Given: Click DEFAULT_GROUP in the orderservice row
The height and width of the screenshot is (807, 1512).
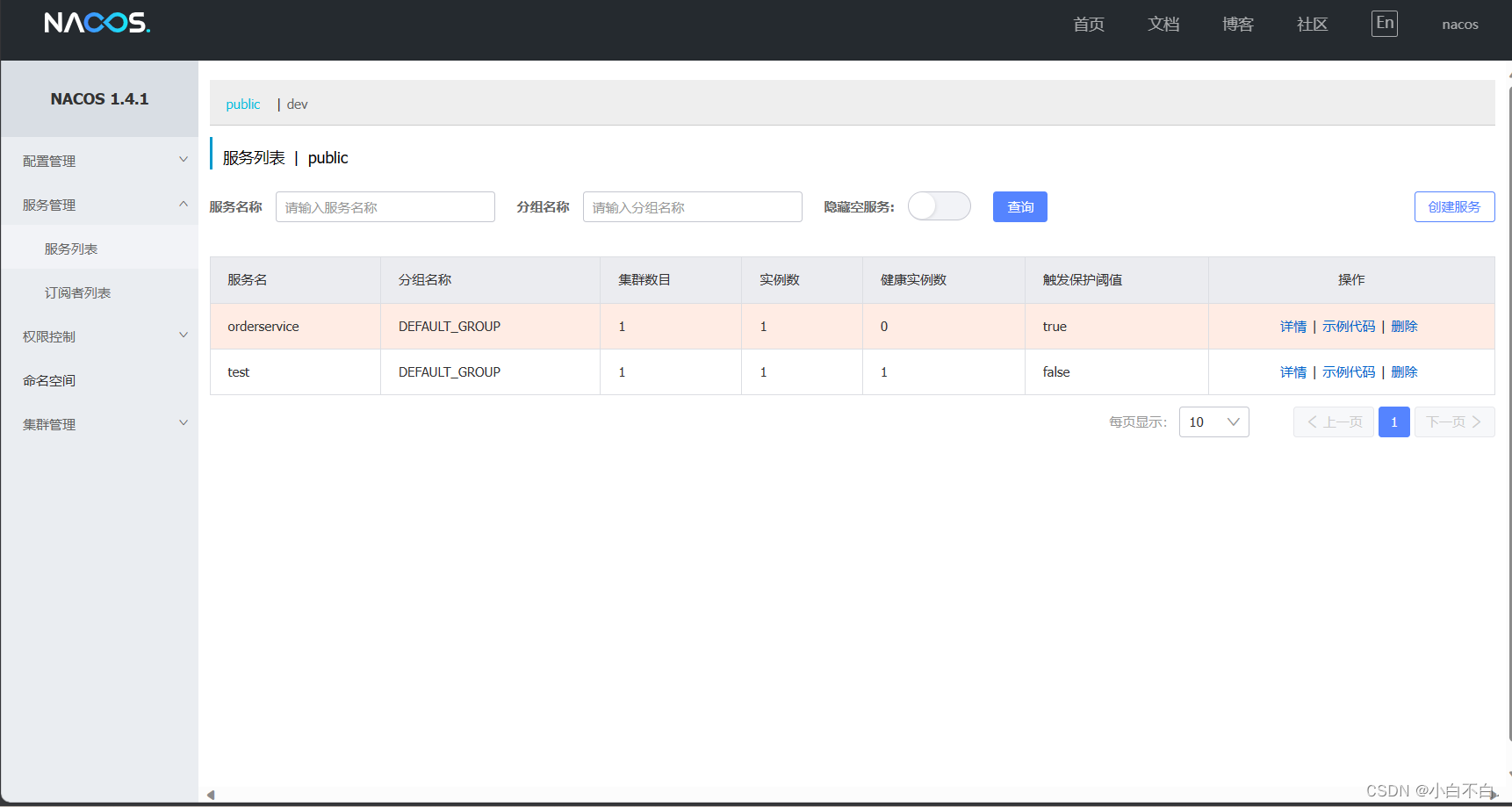Looking at the screenshot, I should pos(450,327).
